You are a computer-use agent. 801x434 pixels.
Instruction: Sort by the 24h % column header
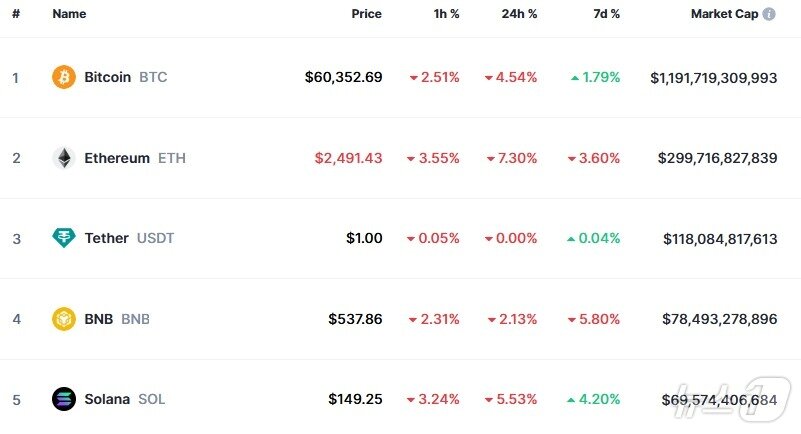(519, 14)
